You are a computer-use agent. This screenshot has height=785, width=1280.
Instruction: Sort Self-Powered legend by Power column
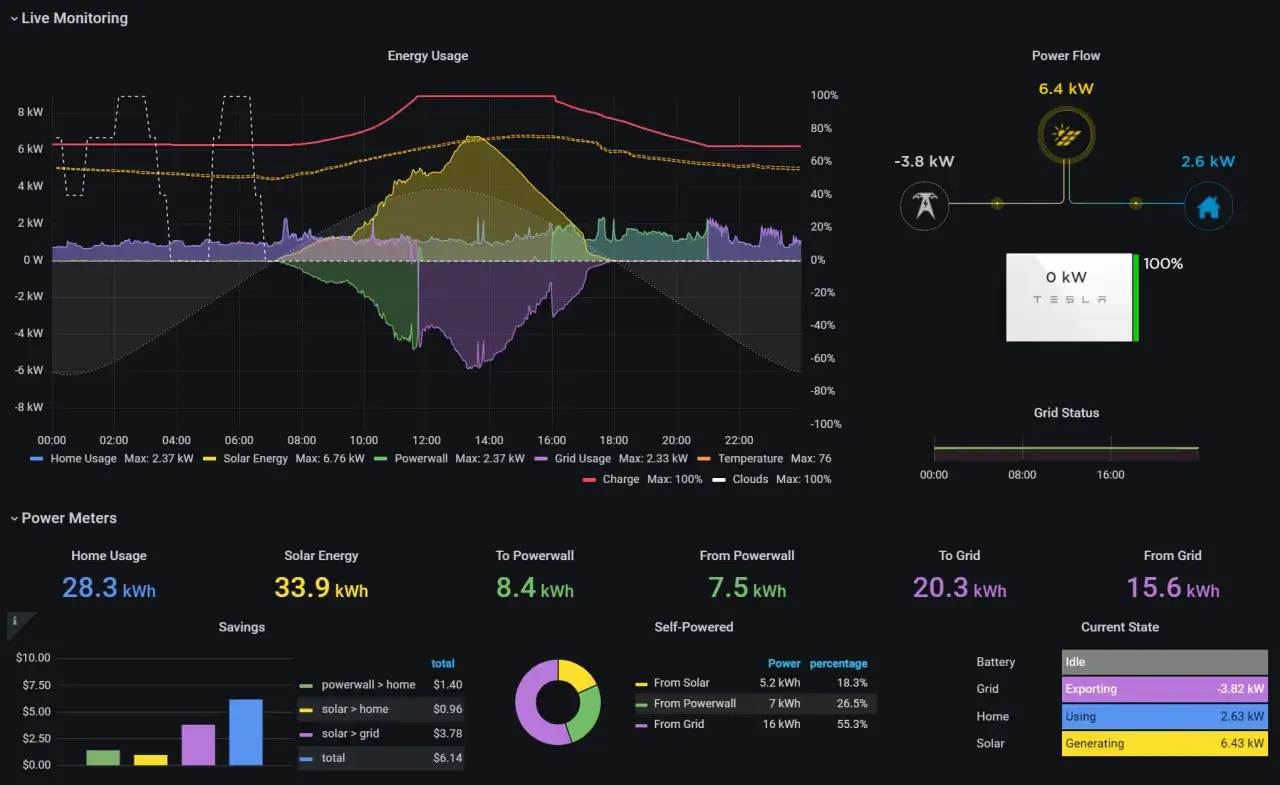point(784,663)
